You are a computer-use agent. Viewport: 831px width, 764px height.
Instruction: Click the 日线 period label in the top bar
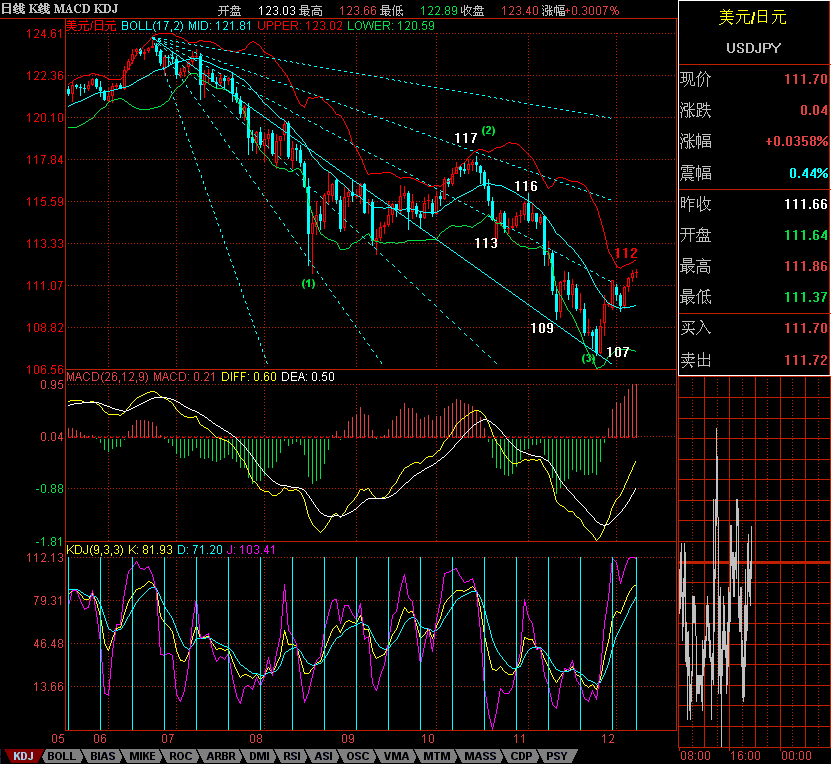click(x=13, y=9)
